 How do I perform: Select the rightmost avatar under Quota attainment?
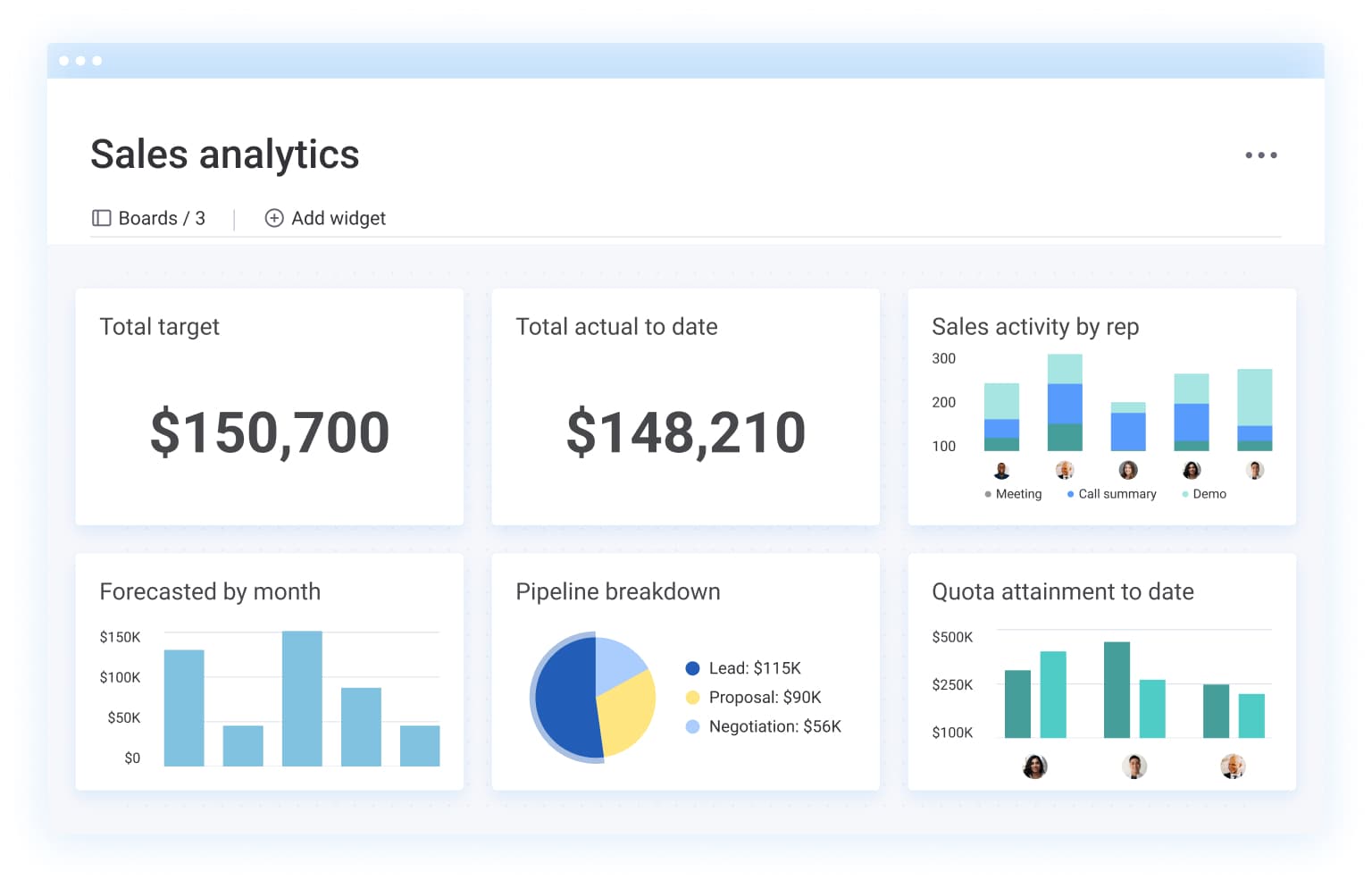[x=1233, y=766]
